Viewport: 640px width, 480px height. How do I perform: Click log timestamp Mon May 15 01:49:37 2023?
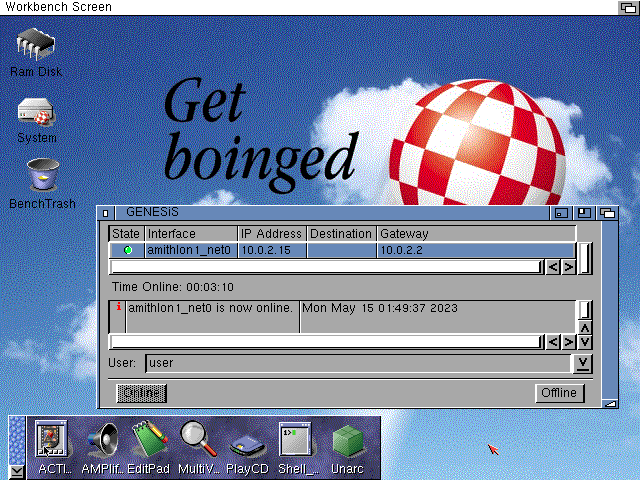coord(380,308)
